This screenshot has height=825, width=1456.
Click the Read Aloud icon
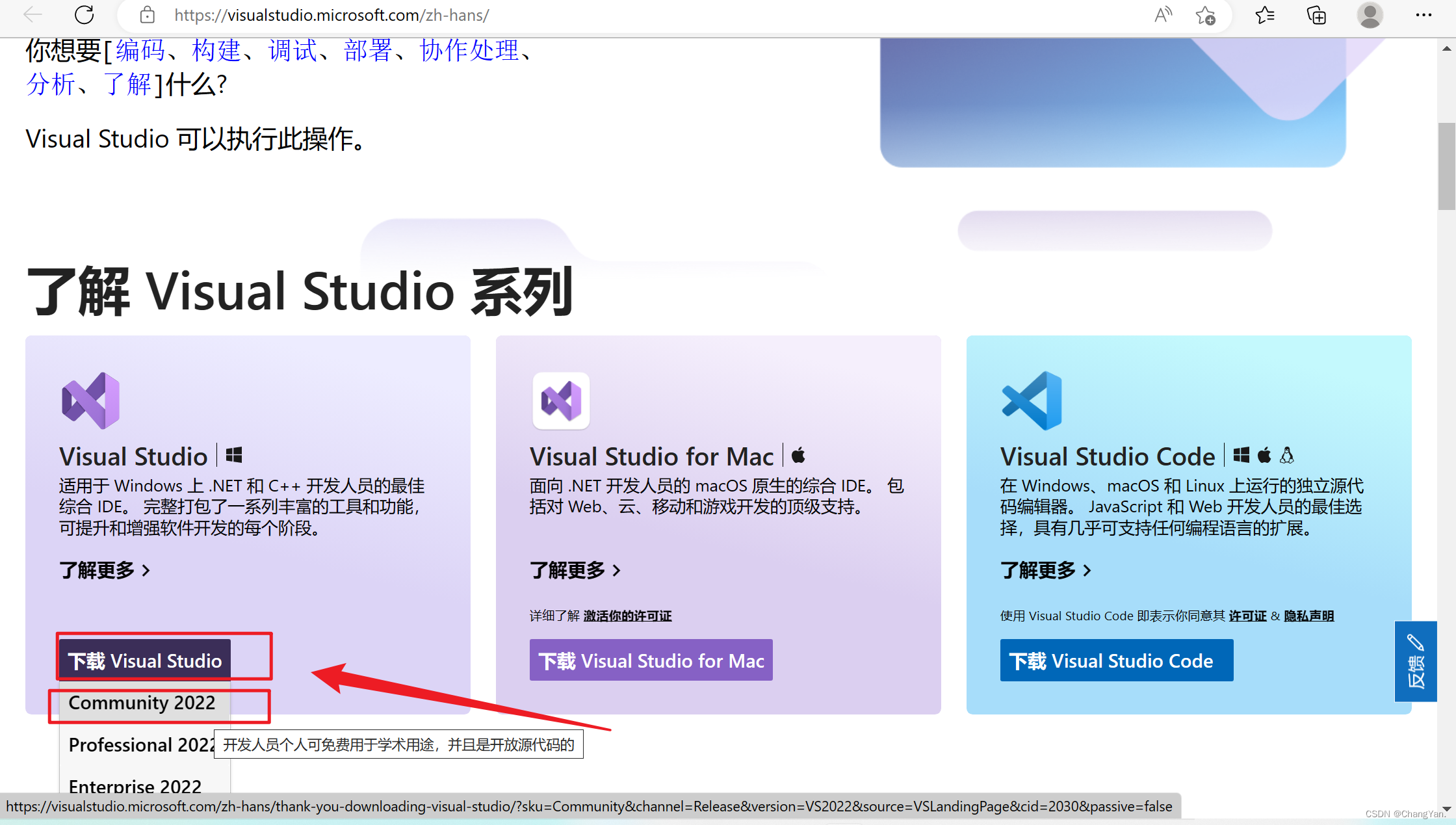[x=1163, y=14]
